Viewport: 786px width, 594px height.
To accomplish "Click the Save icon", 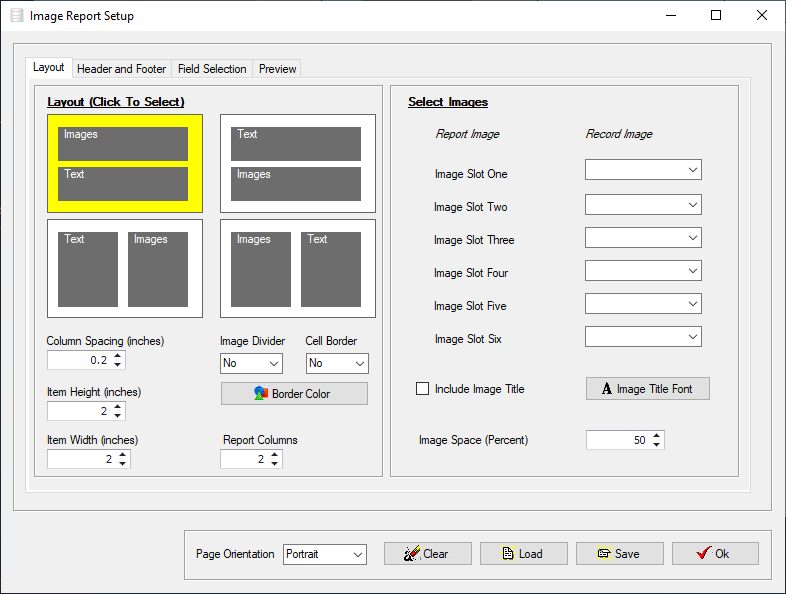I will (x=604, y=553).
